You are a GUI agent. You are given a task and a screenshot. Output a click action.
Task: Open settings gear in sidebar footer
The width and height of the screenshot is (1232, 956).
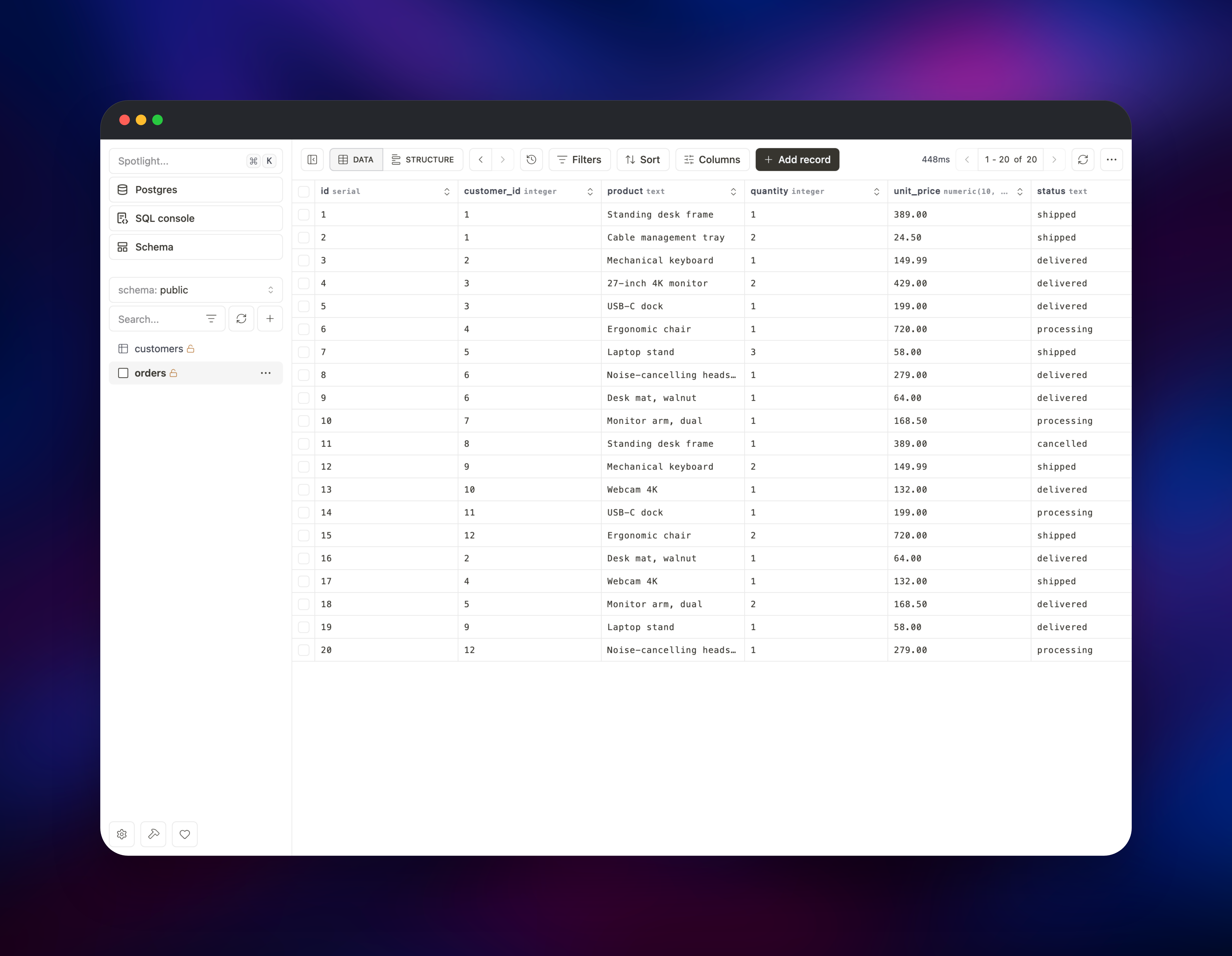point(122,834)
